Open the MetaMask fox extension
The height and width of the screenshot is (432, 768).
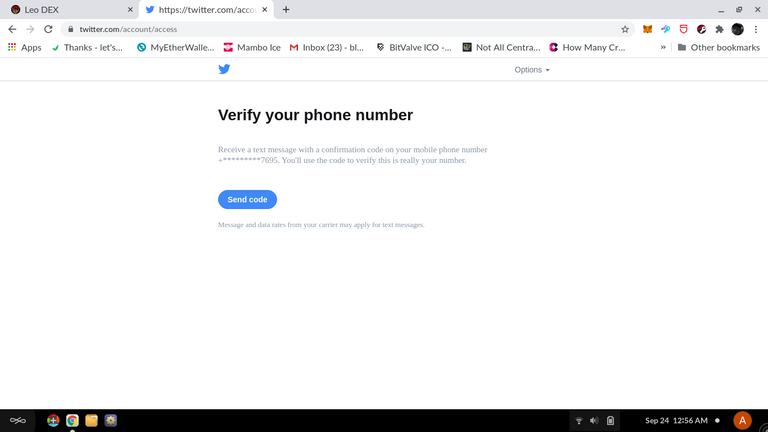pyautogui.click(x=647, y=29)
